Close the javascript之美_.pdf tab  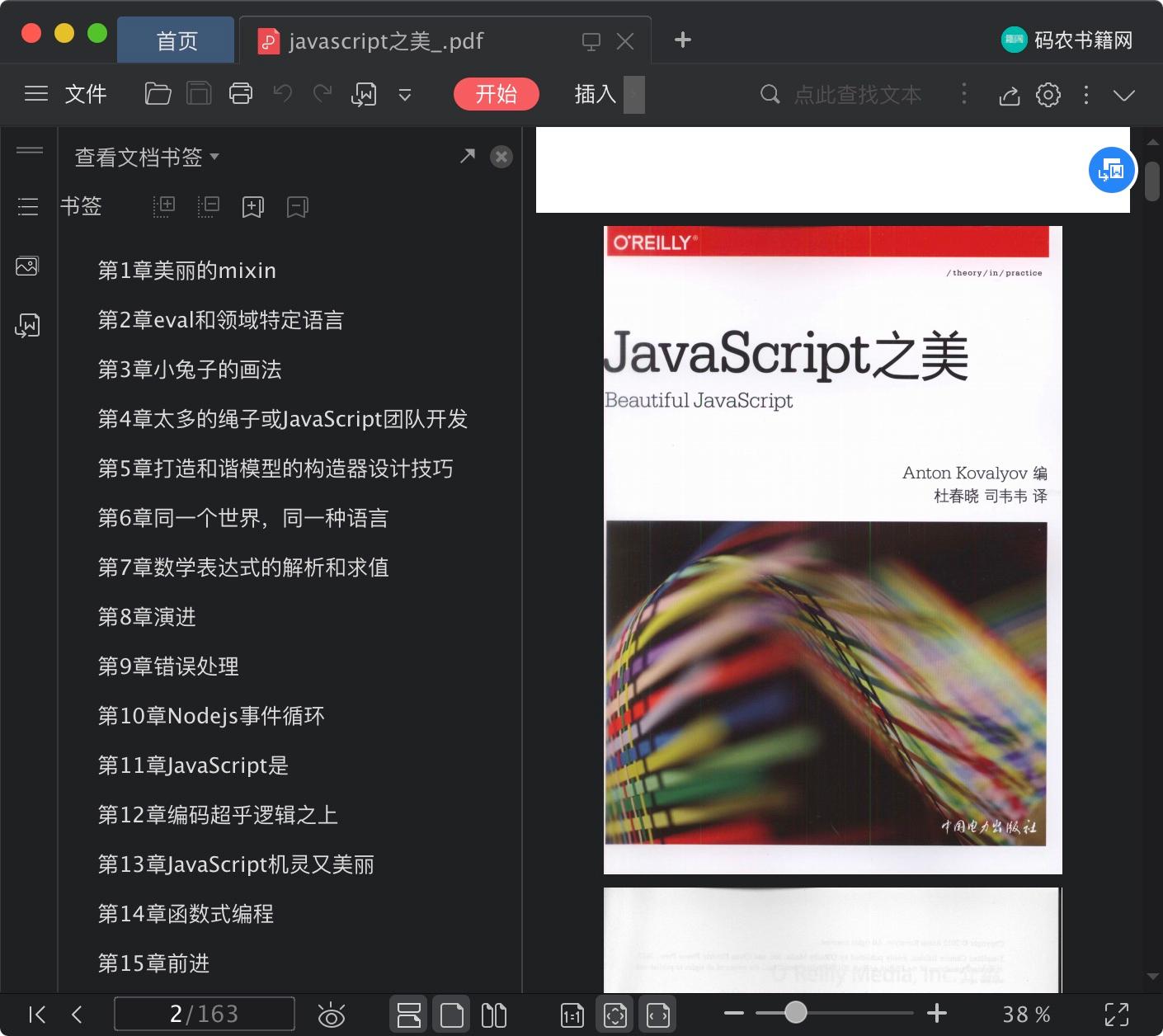(x=625, y=41)
